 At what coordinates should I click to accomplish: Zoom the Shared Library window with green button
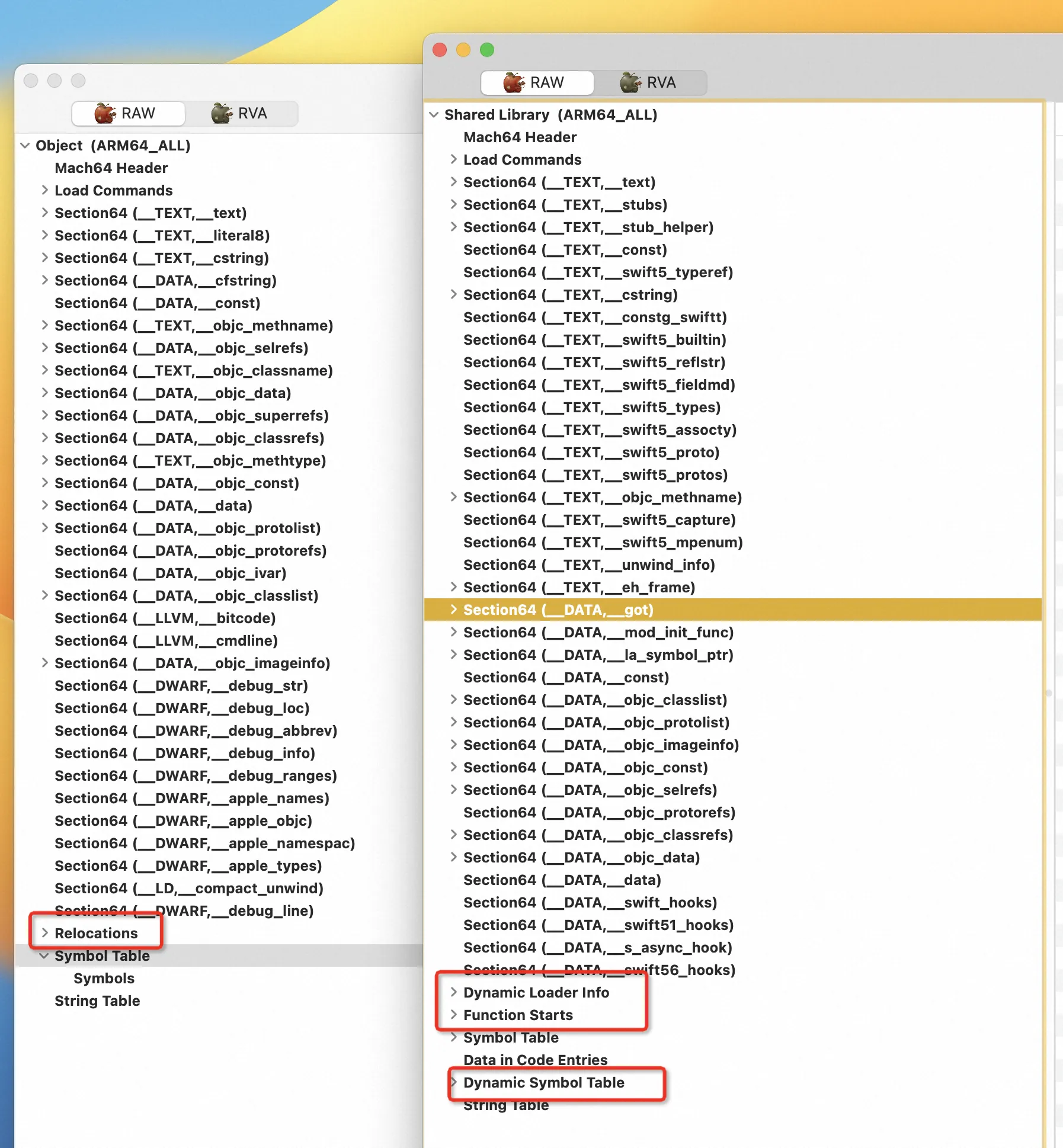tap(487, 50)
